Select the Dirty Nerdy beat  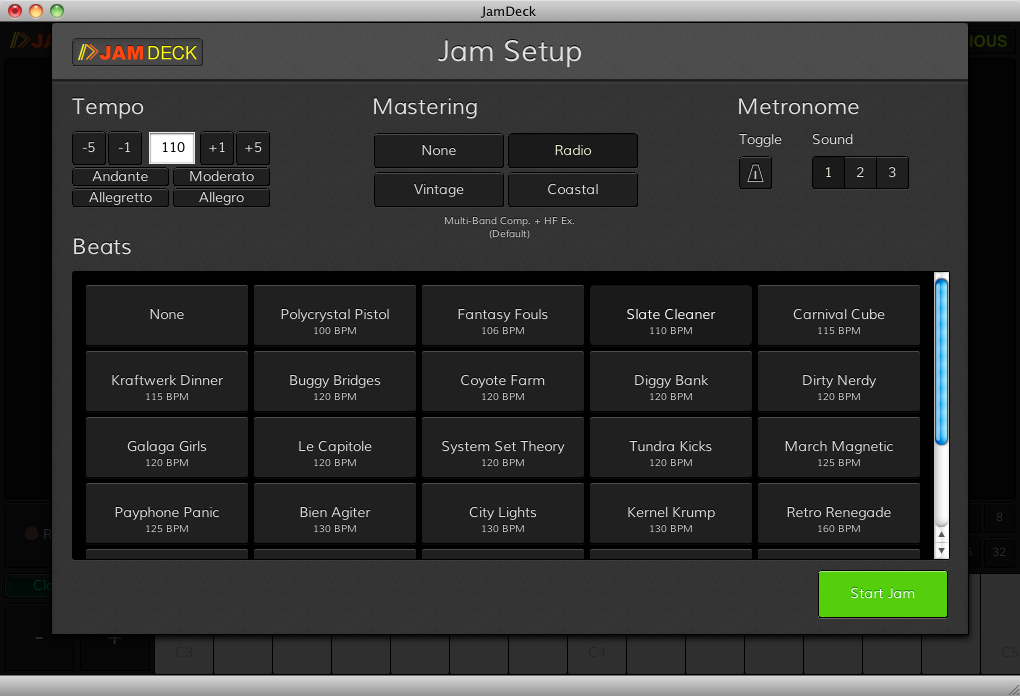coord(839,381)
